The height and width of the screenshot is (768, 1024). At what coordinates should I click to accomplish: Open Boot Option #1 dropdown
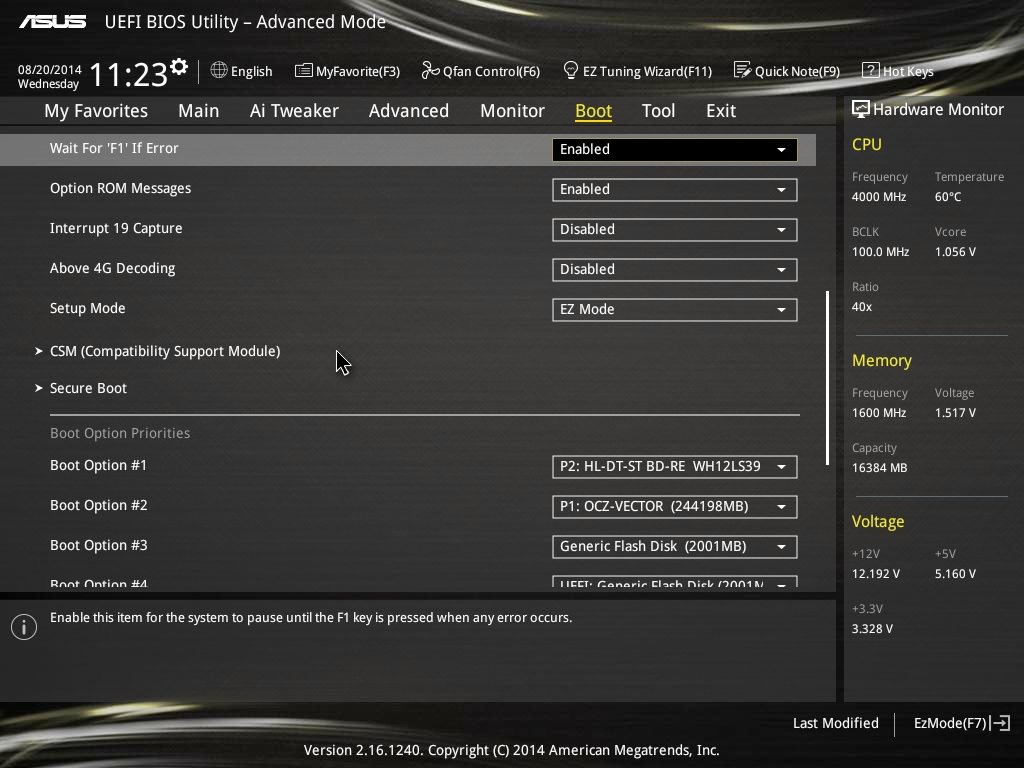coord(674,467)
